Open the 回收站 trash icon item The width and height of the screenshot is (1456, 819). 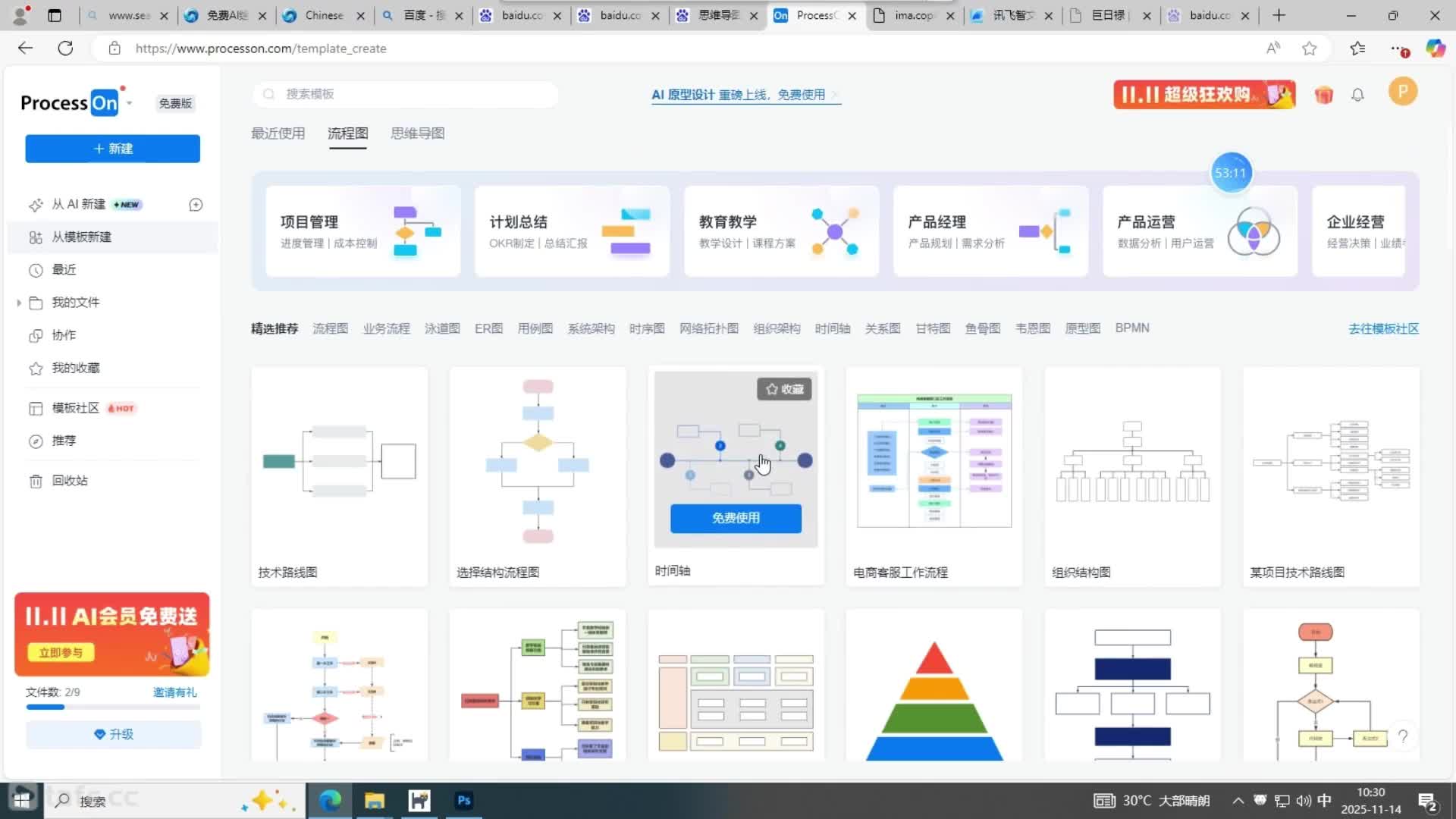pos(36,481)
